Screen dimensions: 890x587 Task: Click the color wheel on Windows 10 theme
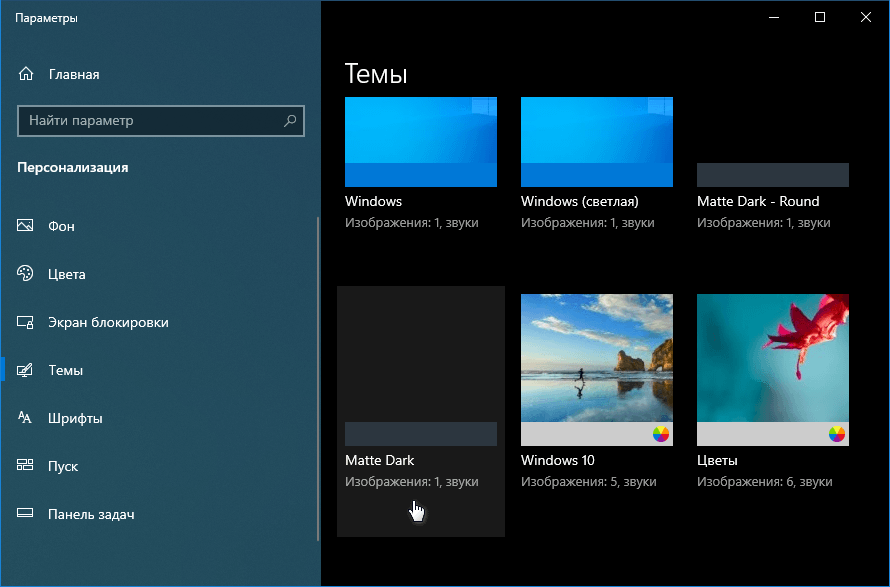[x=661, y=434]
